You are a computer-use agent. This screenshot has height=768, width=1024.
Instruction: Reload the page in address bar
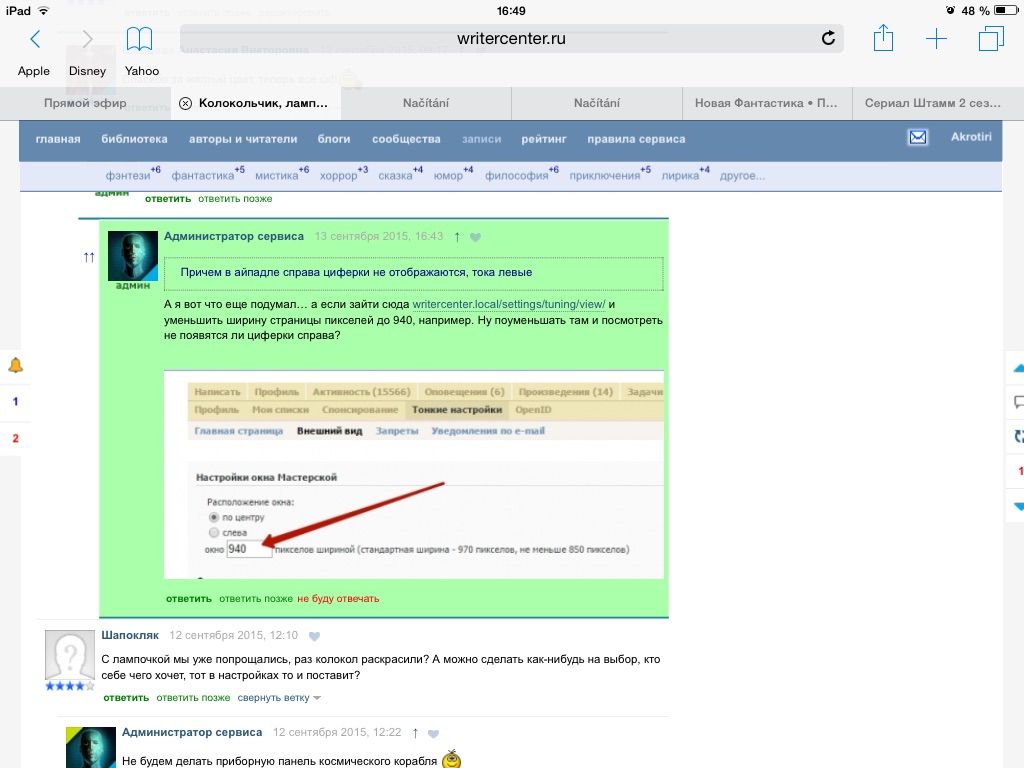(x=828, y=39)
